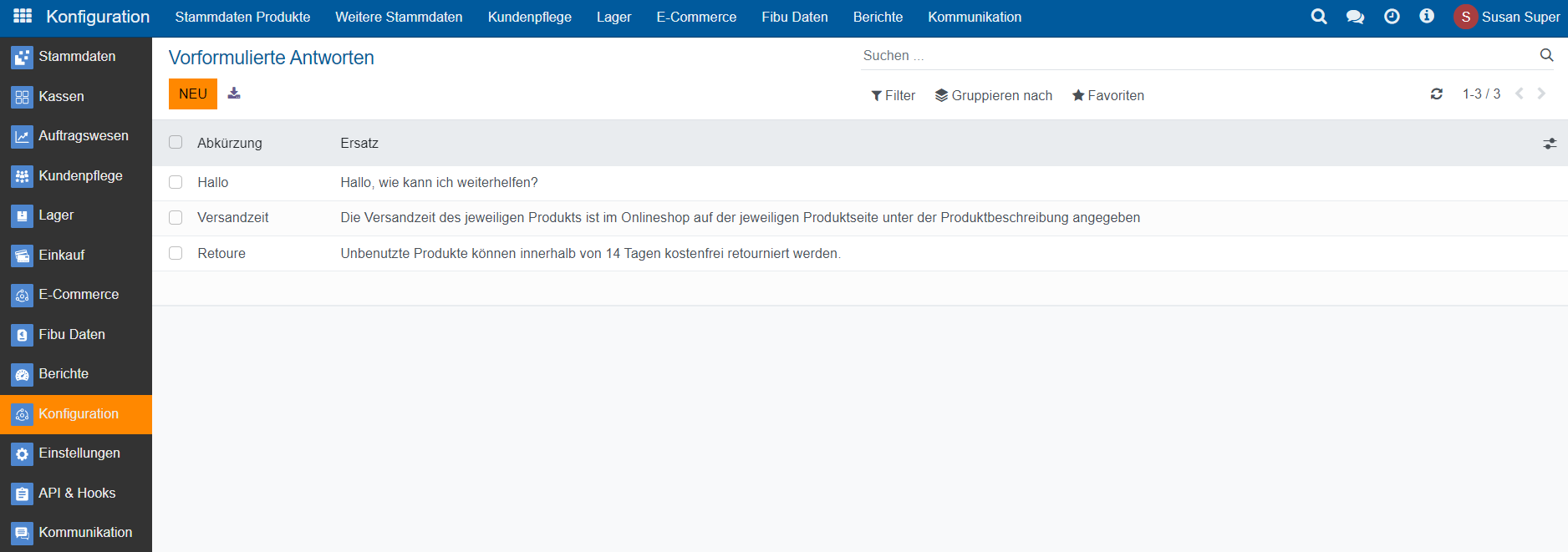Open the Favoriten dropdown
This screenshot has height=552, width=1568.
(1107, 95)
